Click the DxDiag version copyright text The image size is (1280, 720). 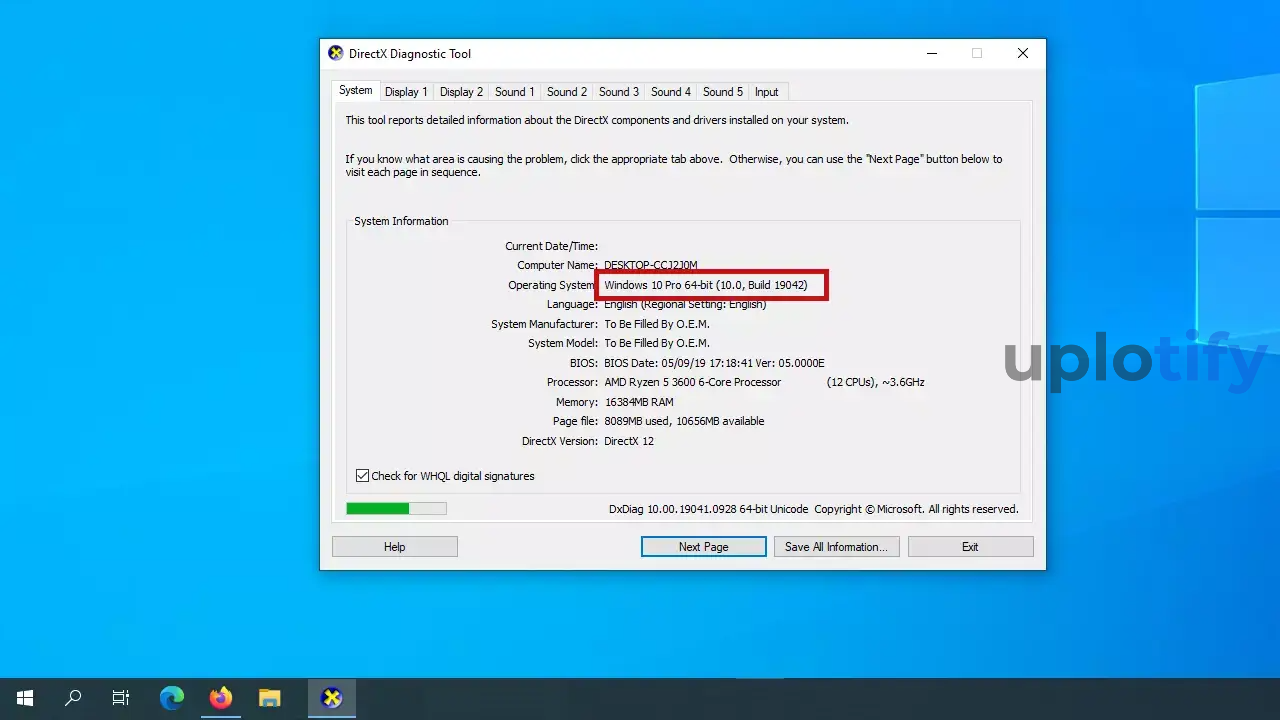pos(814,509)
